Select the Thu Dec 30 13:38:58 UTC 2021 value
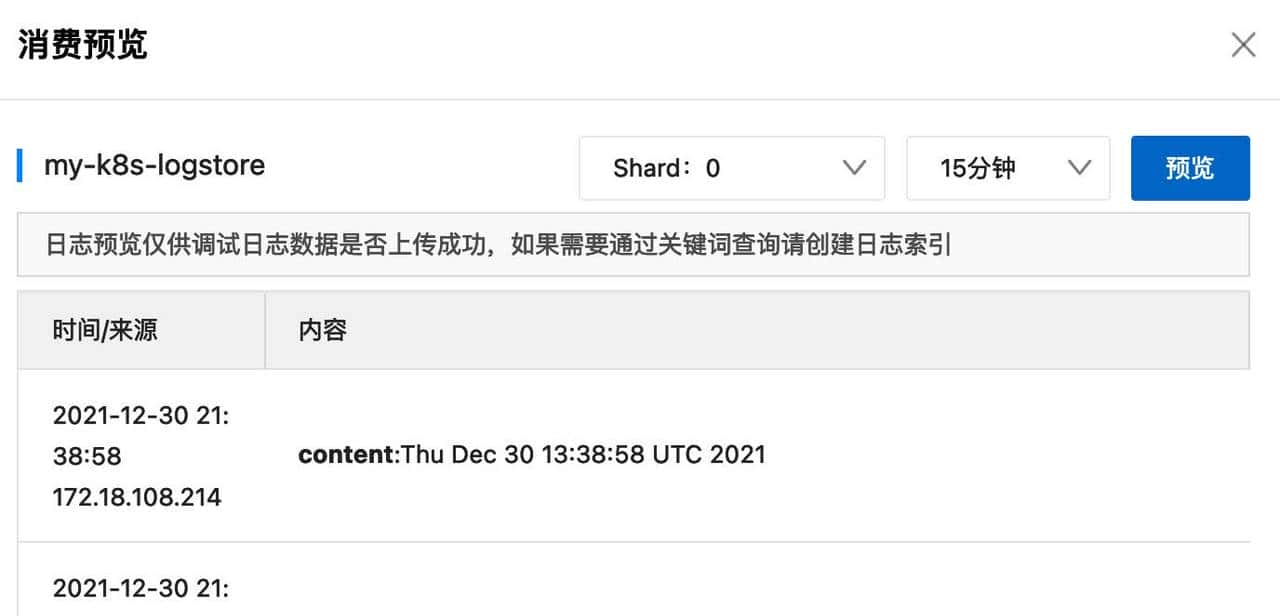This screenshot has width=1280, height=616. click(x=584, y=455)
